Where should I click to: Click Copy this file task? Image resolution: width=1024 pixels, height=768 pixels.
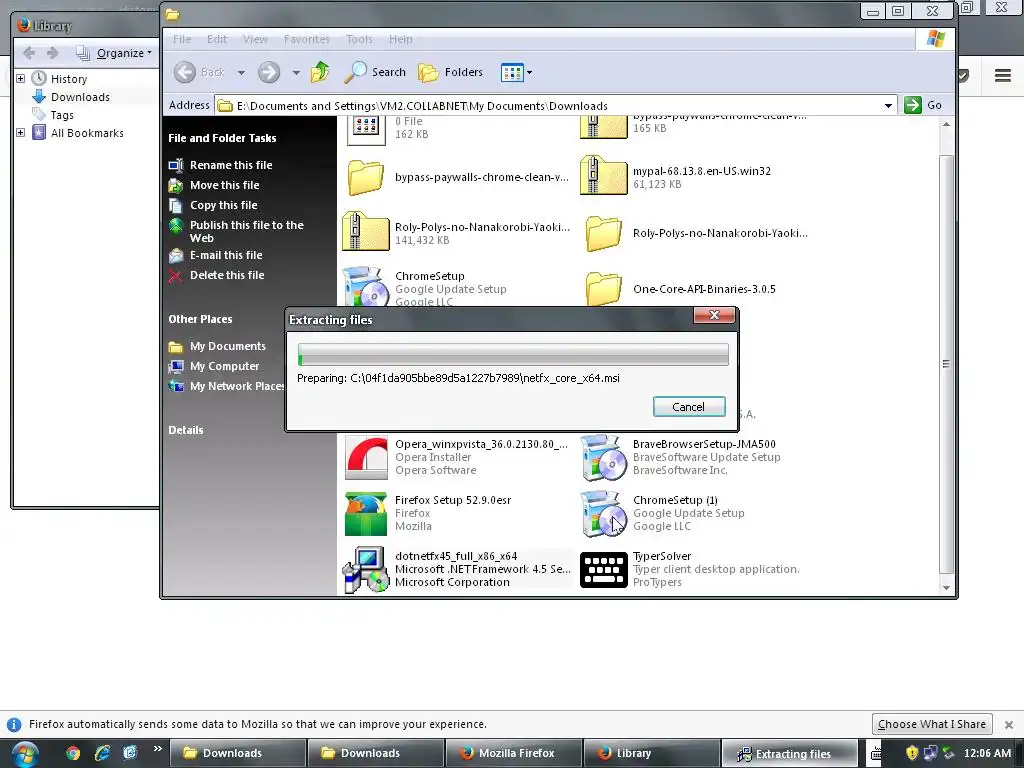[x=223, y=205]
